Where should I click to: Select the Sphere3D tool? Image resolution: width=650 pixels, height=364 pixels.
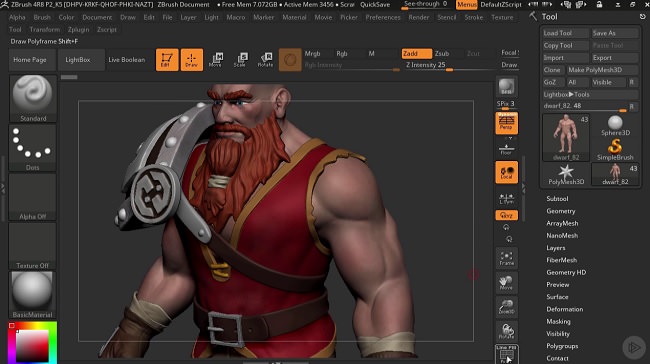point(615,126)
